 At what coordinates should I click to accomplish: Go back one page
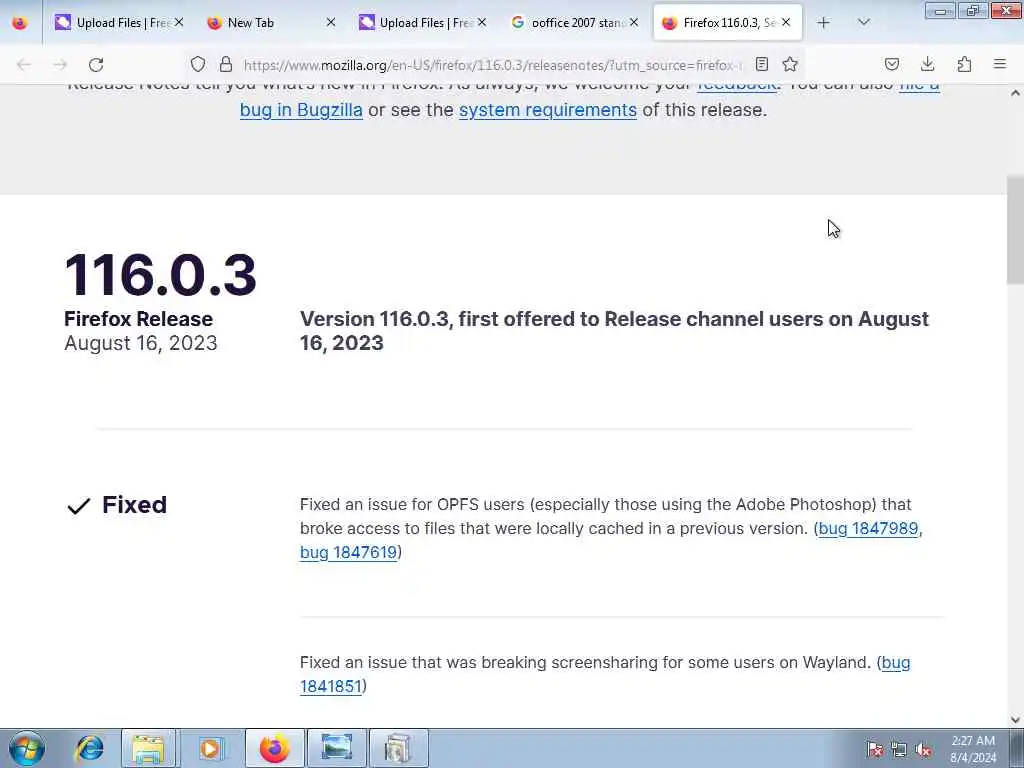click(24, 65)
